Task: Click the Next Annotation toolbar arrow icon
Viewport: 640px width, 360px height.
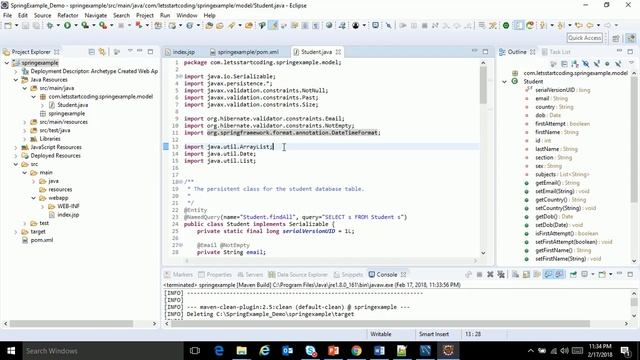Action: (x=542, y=26)
